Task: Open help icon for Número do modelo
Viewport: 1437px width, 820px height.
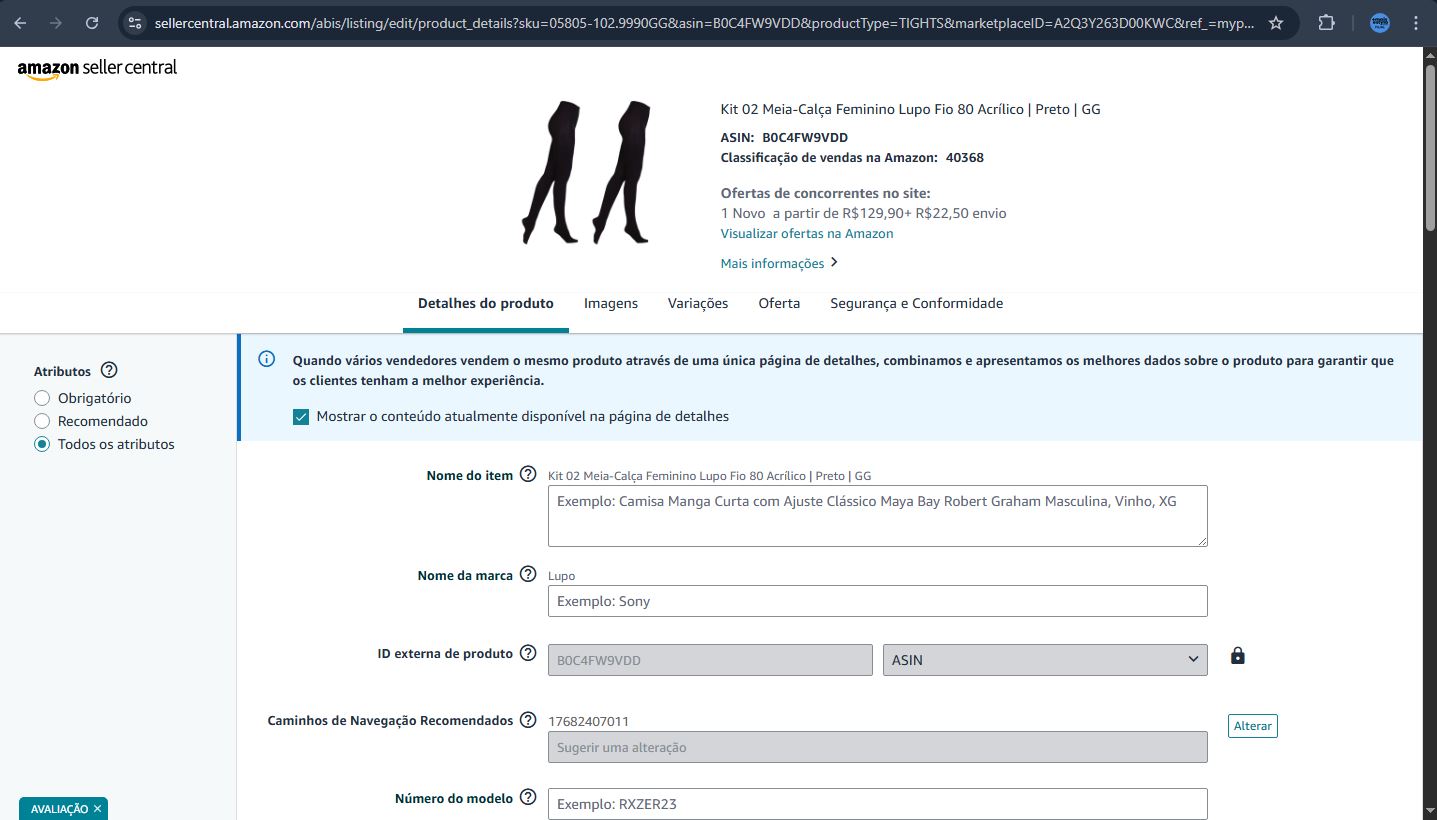Action: tap(528, 798)
